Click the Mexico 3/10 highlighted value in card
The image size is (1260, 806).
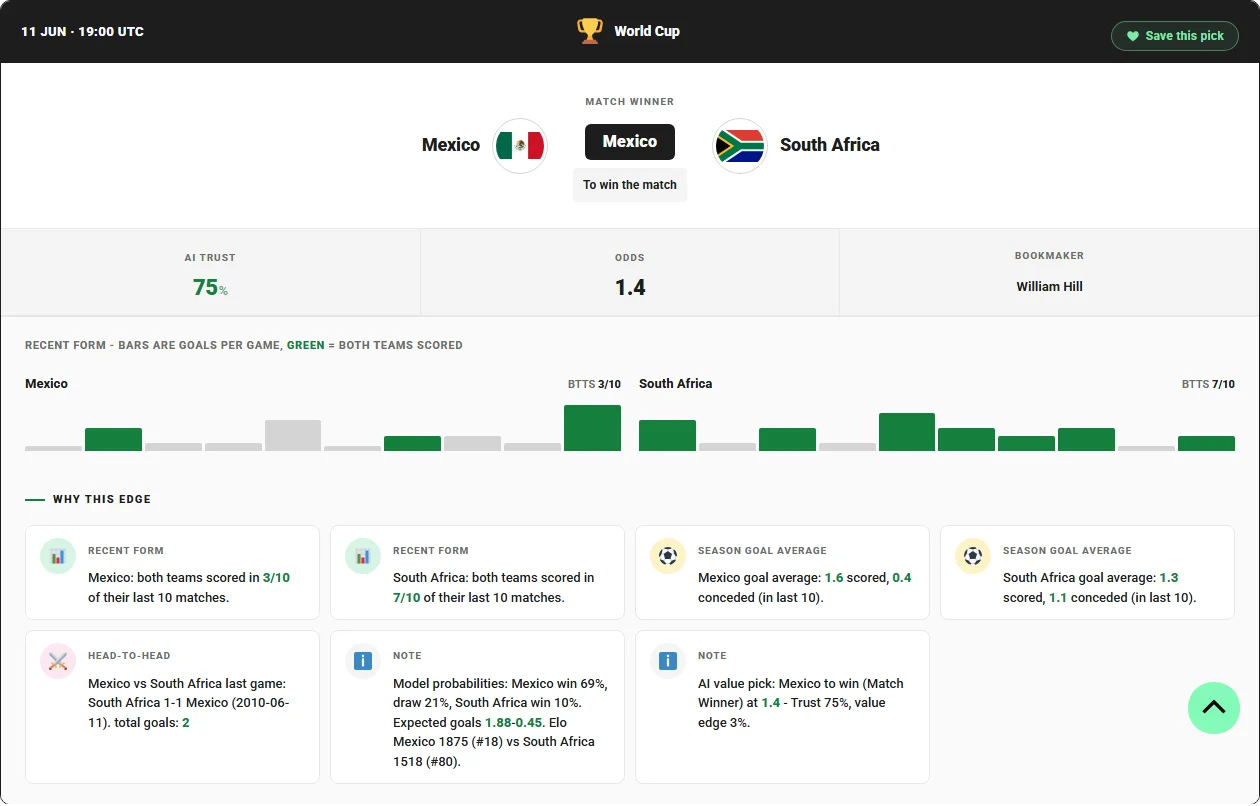tap(276, 578)
